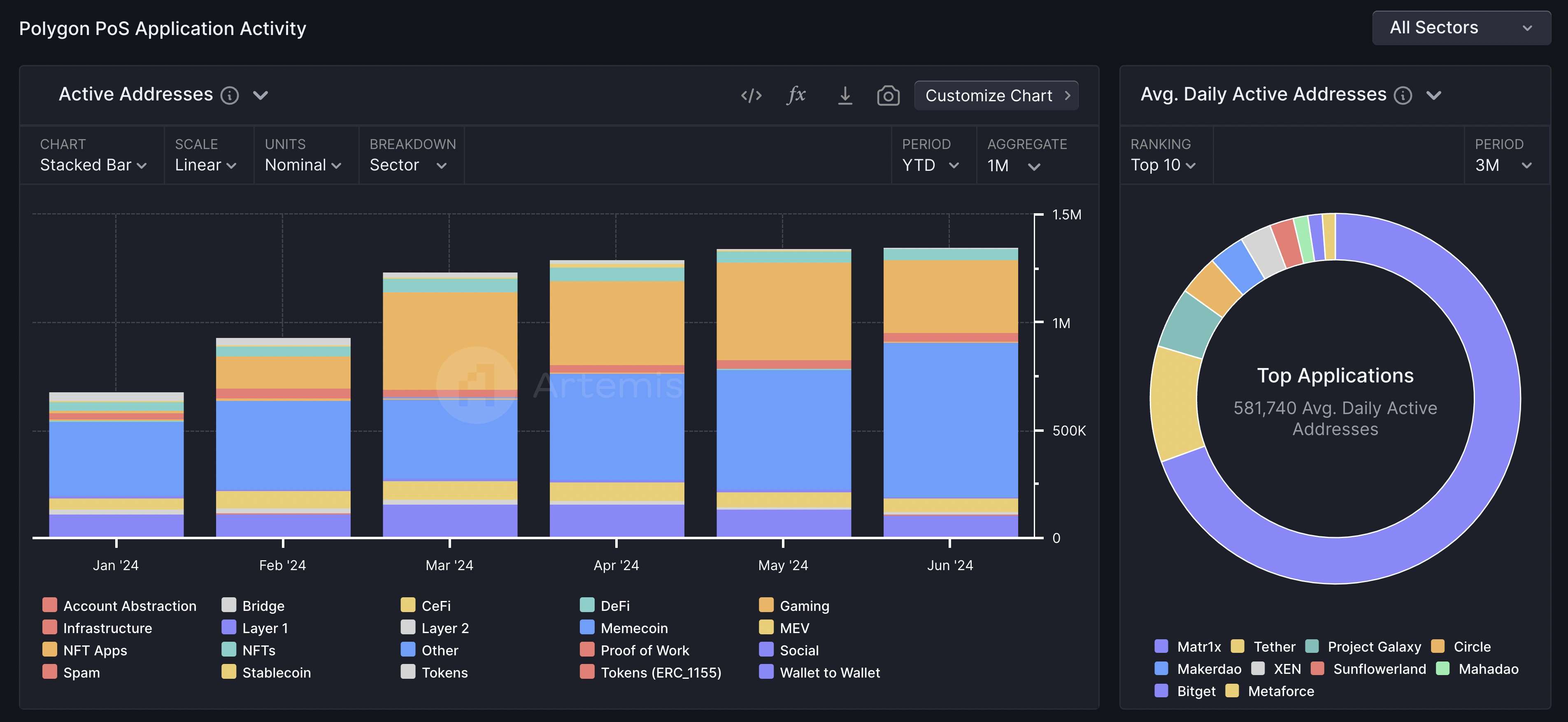Click the embed code icon
The image size is (1568, 722).
point(751,95)
